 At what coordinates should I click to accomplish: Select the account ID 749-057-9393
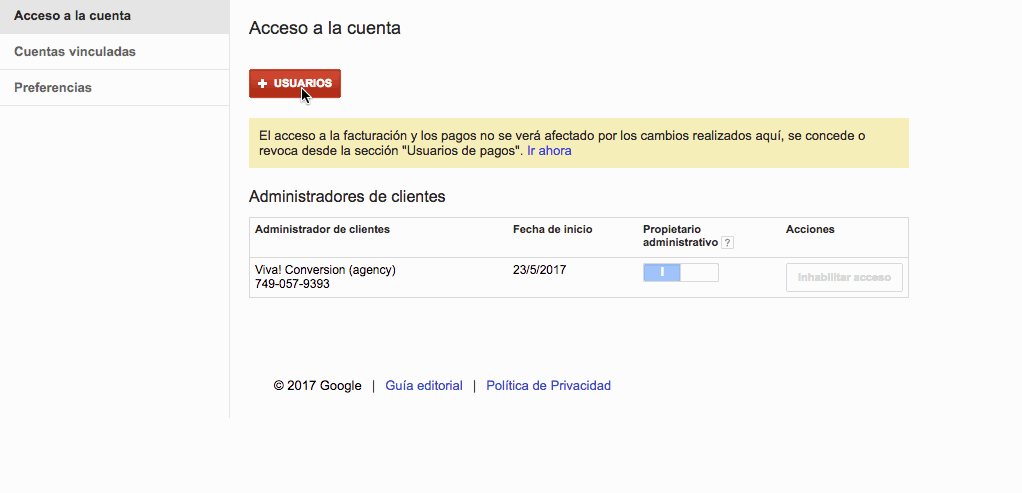click(292, 284)
